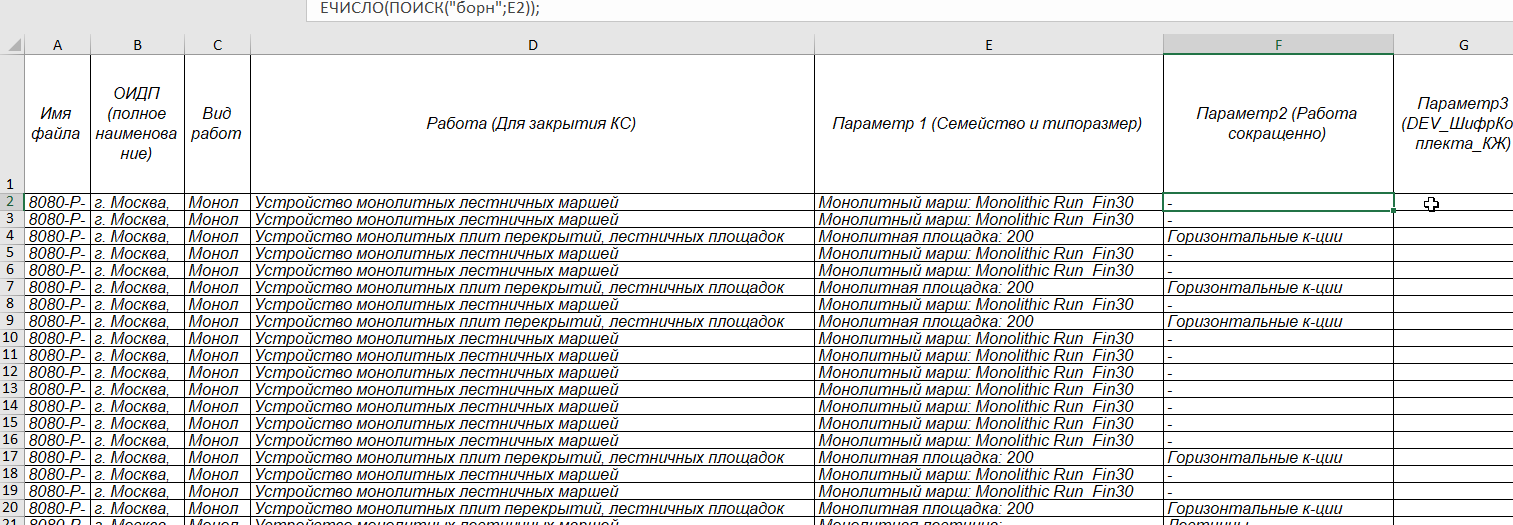Click the 'Работа (Для закрытия КС)' header cell
The width and height of the screenshot is (1513, 525).
click(x=532, y=124)
